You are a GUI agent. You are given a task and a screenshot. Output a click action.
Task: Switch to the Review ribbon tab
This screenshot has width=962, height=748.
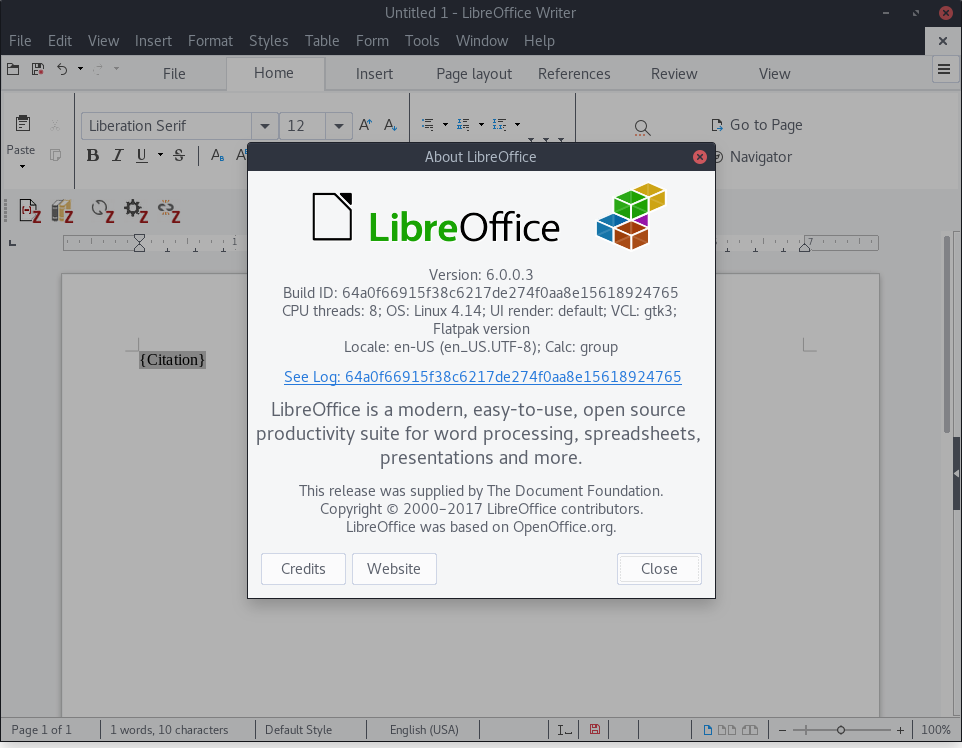(x=674, y=74)
